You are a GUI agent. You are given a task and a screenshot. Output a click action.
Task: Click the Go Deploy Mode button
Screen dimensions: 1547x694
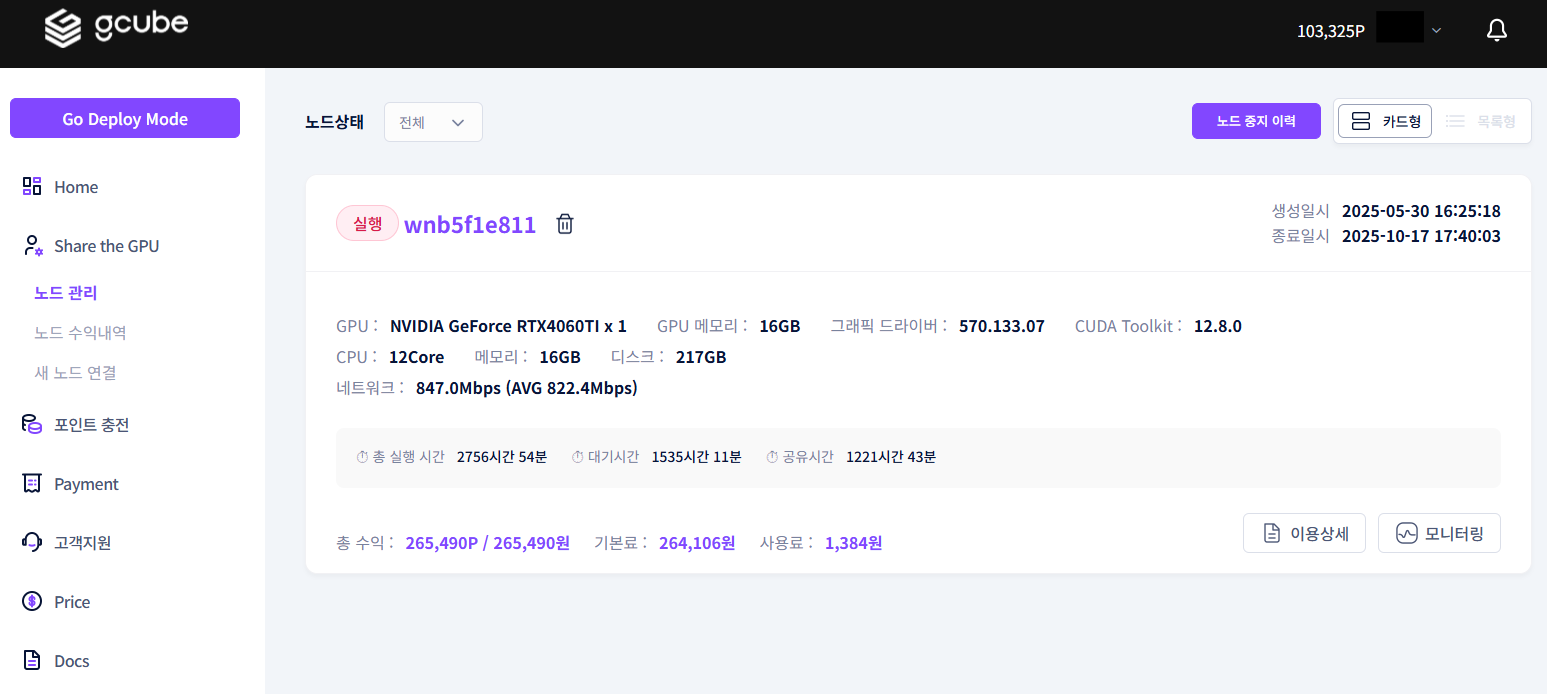tap(125, 118)
